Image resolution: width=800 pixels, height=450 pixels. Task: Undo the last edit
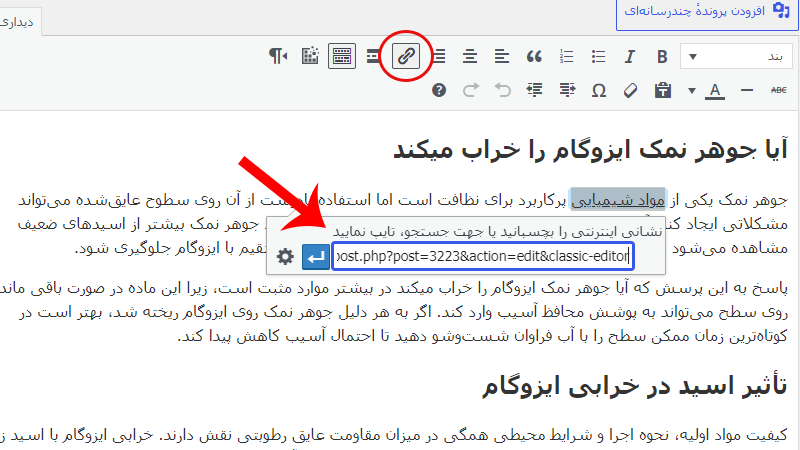pyautogui.click(x=503, y=90)
